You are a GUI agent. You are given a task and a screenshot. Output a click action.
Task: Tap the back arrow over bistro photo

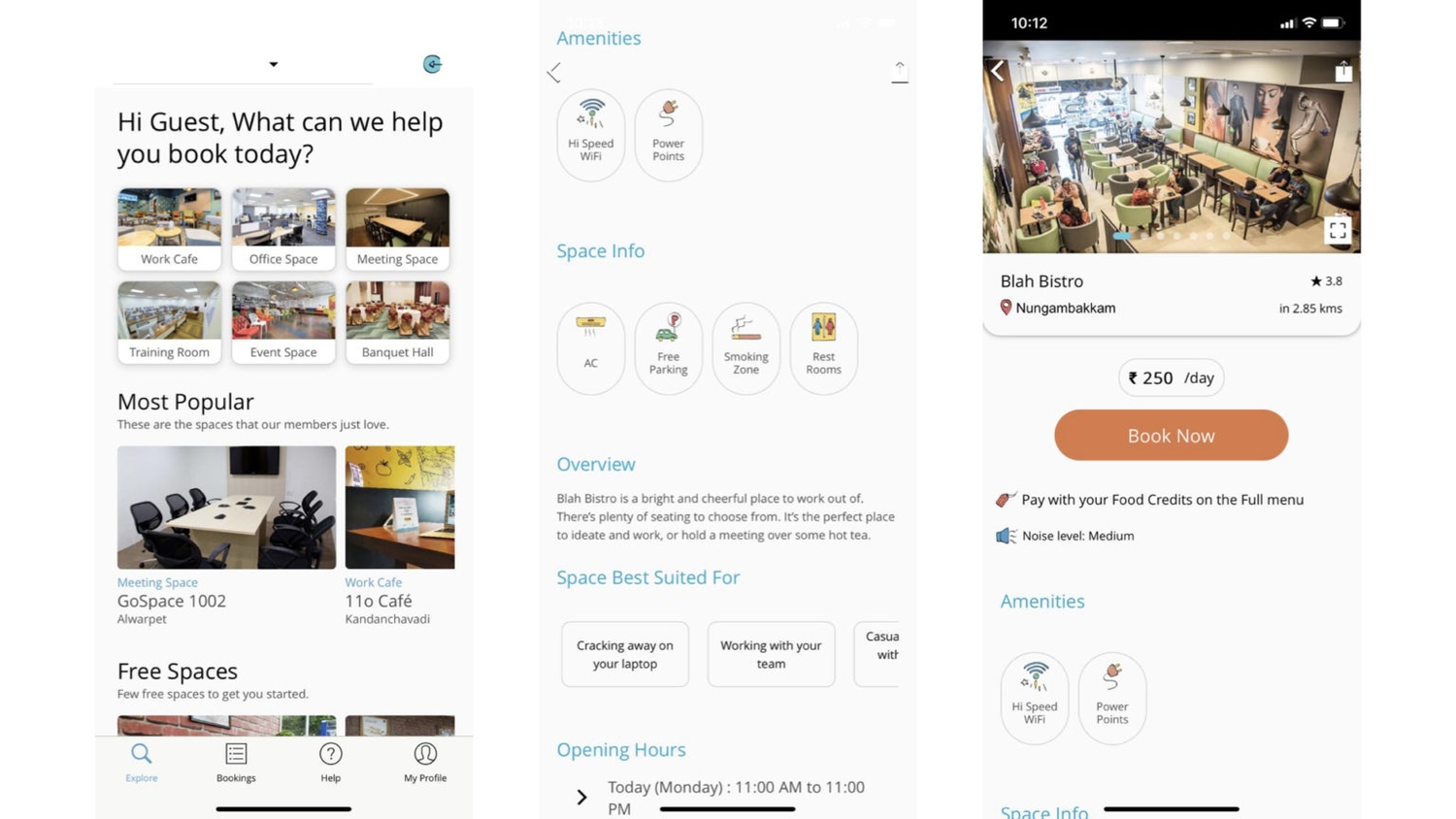pos(997,70)
